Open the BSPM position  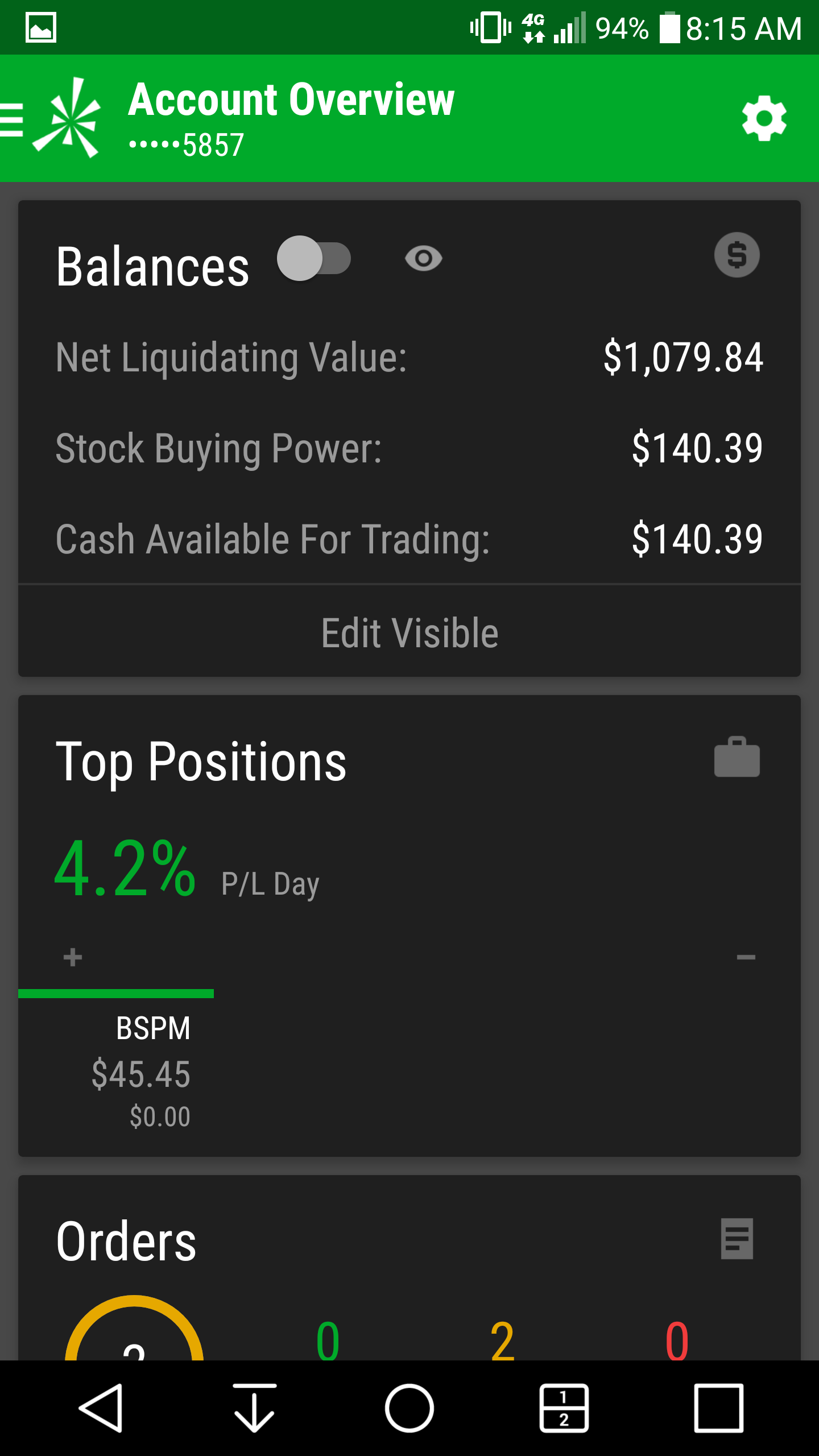tap(142, 1069)
